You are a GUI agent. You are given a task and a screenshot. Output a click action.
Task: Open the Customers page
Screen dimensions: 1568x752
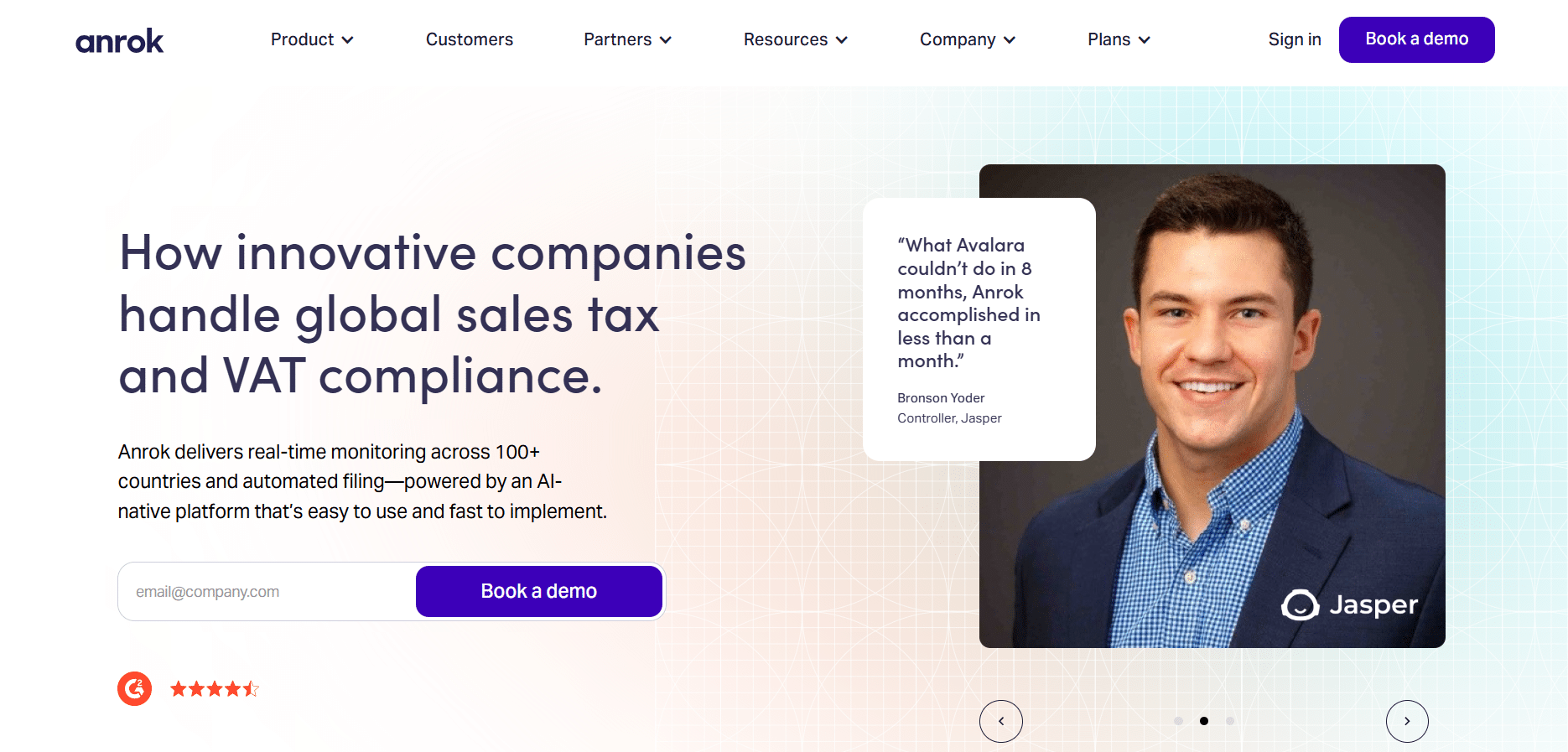point(470,39)
